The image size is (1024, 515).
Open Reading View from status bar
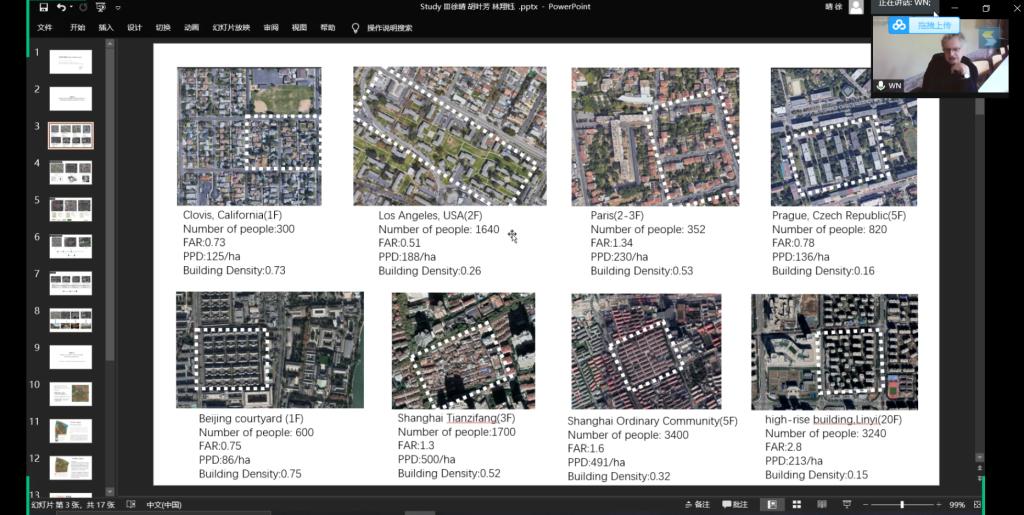(820, 504)
